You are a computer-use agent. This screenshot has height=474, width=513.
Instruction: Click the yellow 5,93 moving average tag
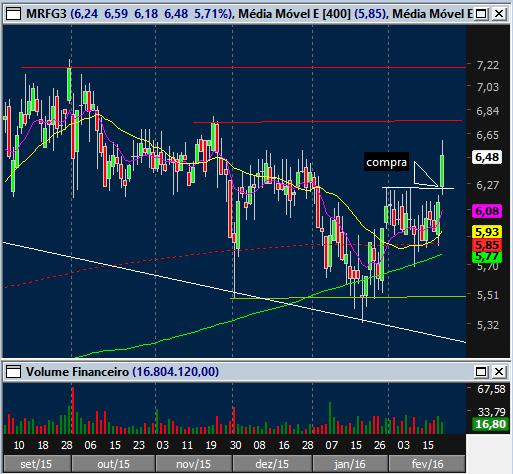pos(487,232)
